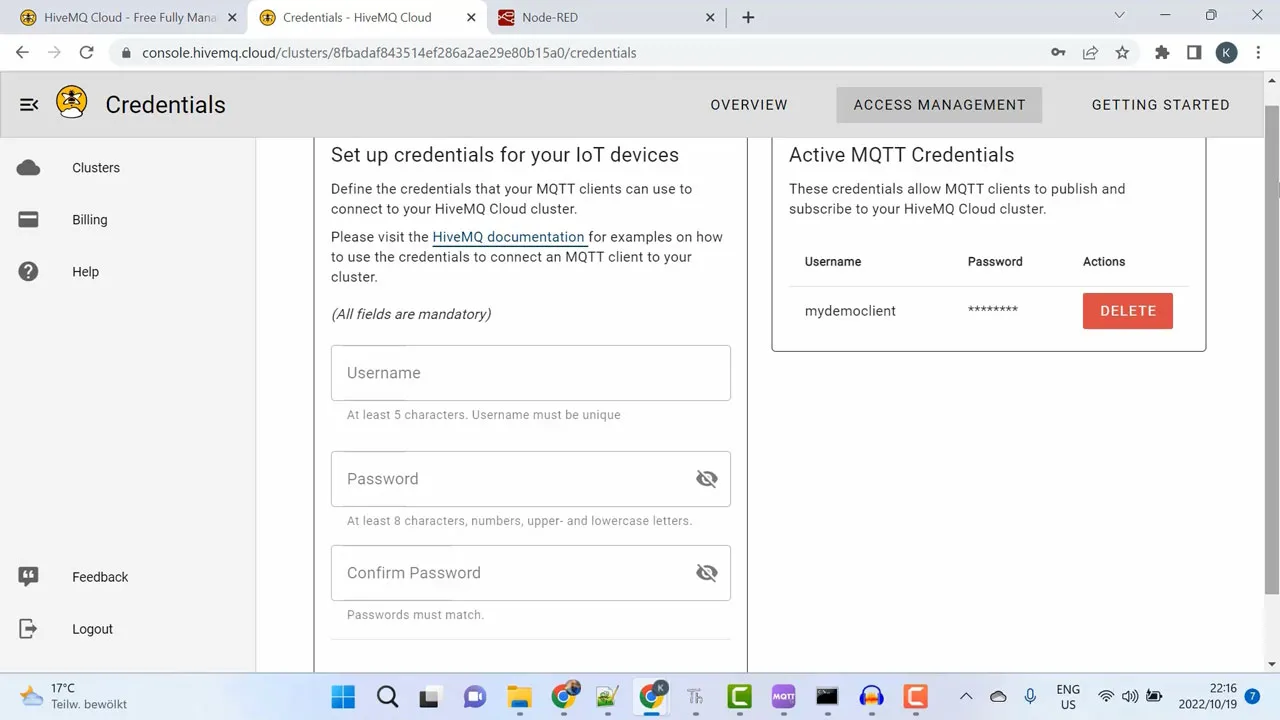Click Logout in the sidebar
The height and width of the screenshot is (720, 1280).
[x=92, y=629]
